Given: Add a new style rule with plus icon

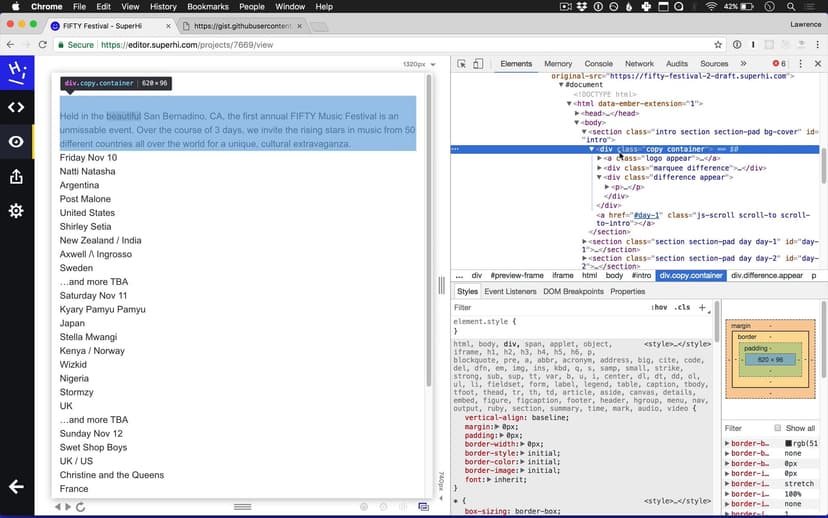Looking at the screenshot, I should coord(702,307).
